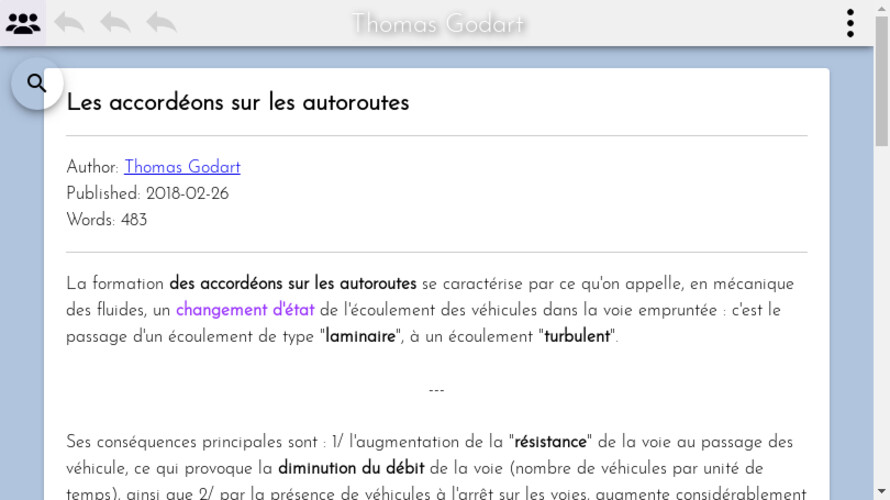Click the scrollbar up arrow
Image resolution: width=890 pixels, height=500 pixels.
point(881,7)
